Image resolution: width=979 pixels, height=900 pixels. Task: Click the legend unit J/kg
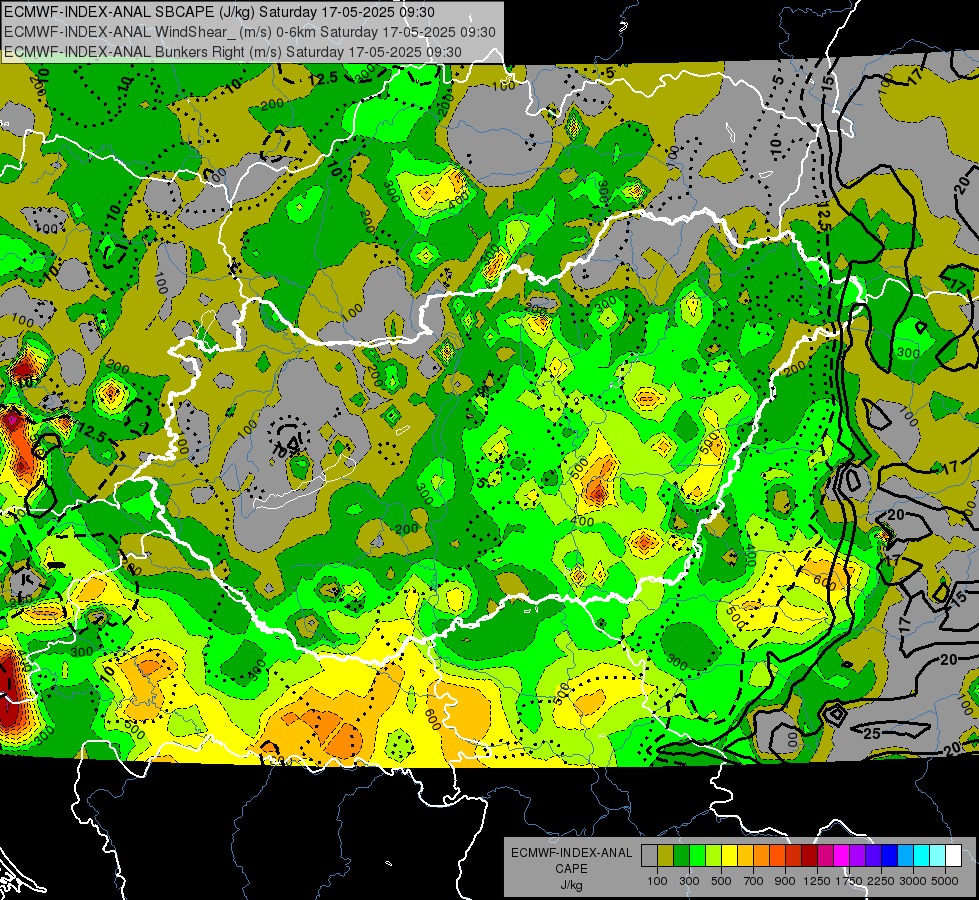571,886
